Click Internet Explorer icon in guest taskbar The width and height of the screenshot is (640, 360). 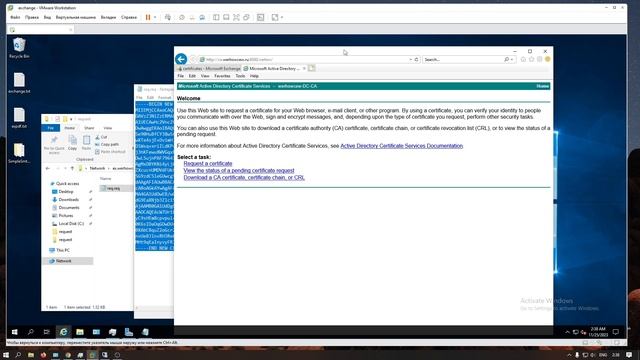(63, 332)
